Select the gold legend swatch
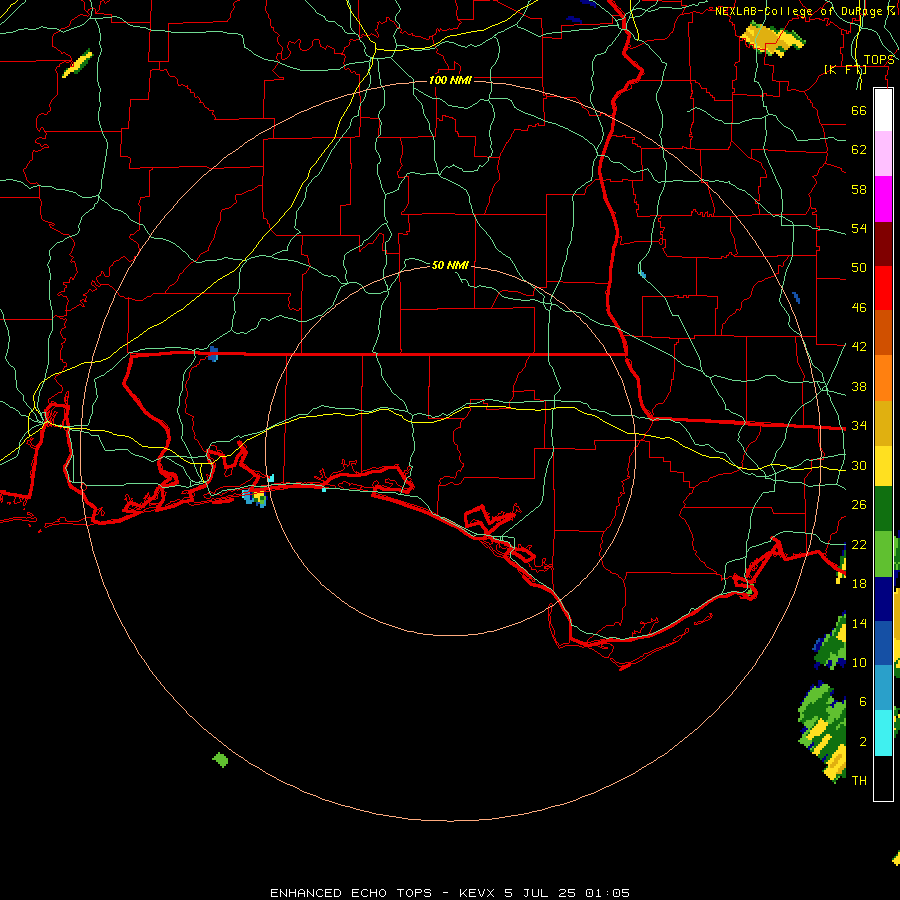 (883, 423)
